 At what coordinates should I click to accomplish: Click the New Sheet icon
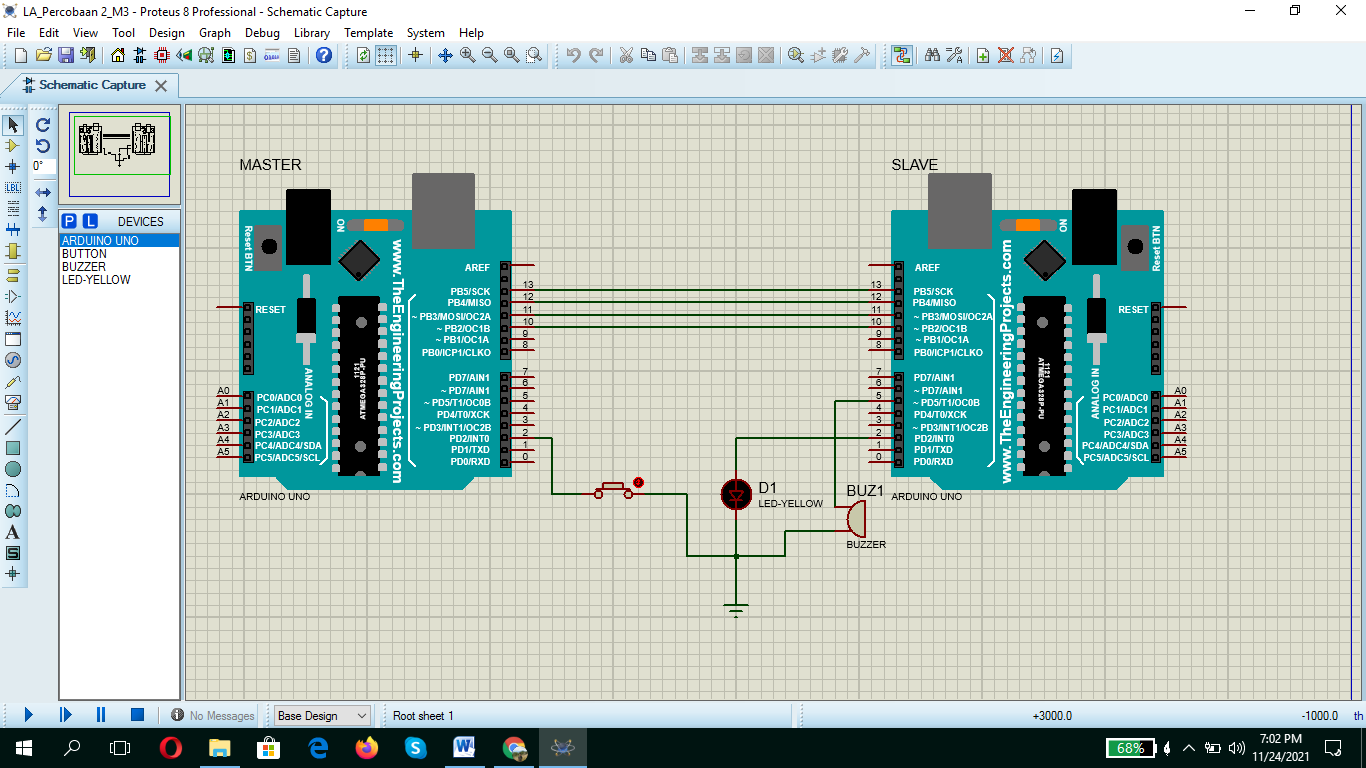click(983, 55)
